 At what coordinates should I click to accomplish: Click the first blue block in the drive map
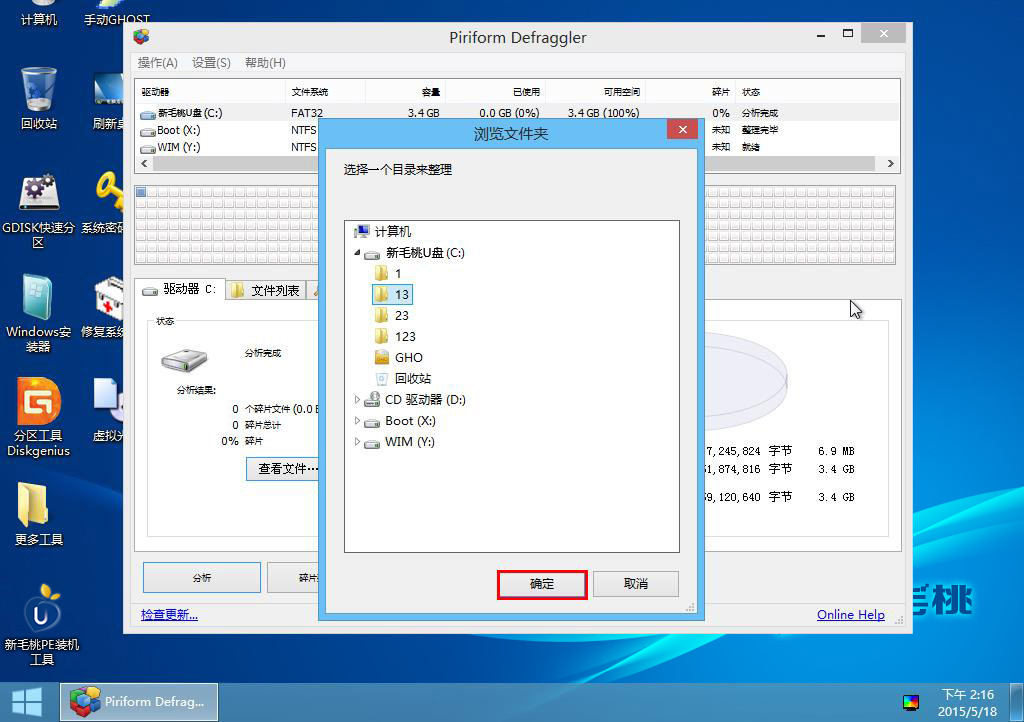coord(141,192)
